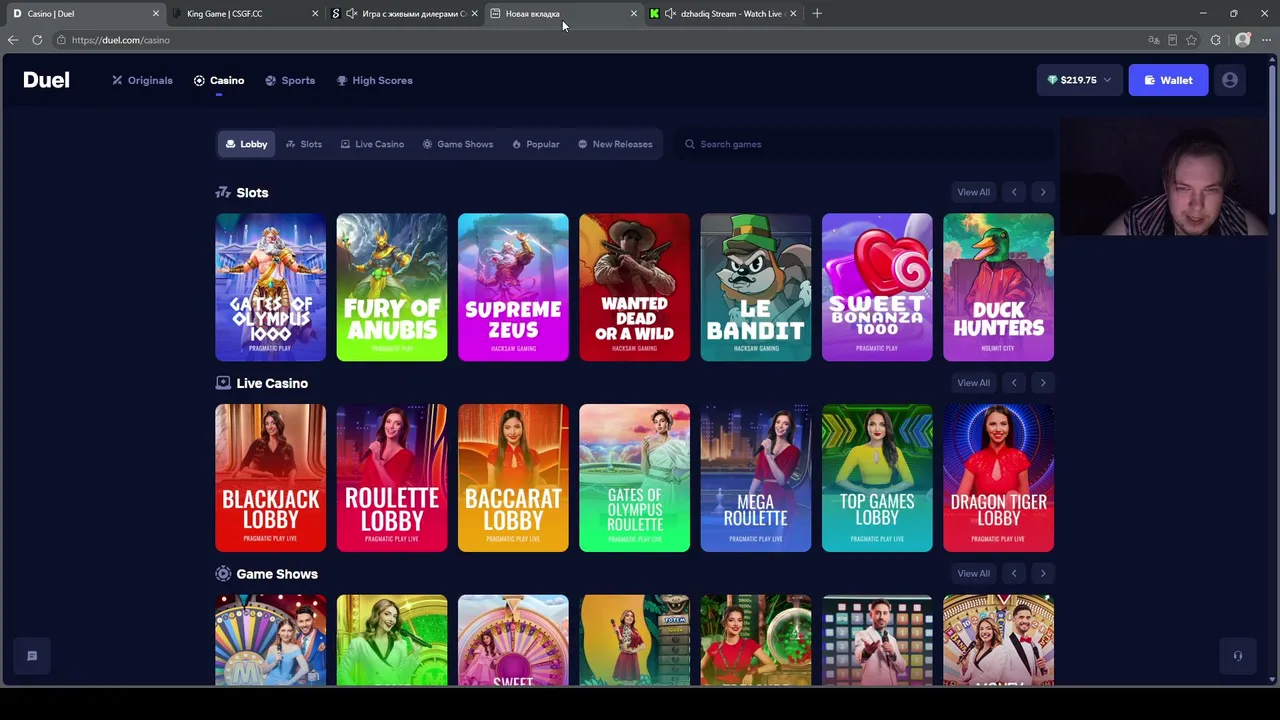Select the Game Shows filter tab
Viewport: 1280px width, 720px height.
click(x=457, y=144)
